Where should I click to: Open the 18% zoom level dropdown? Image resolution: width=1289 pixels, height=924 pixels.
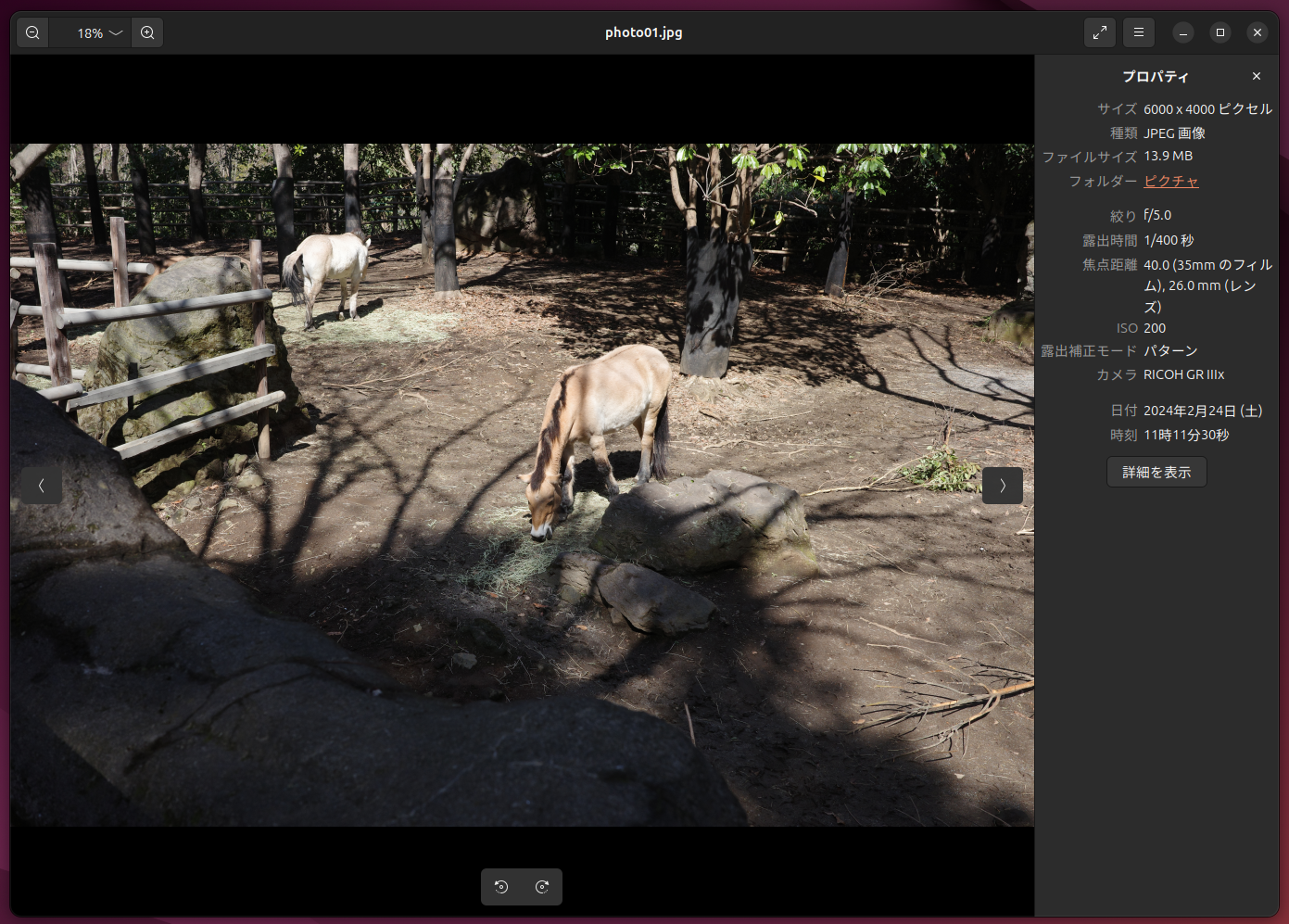90,32
